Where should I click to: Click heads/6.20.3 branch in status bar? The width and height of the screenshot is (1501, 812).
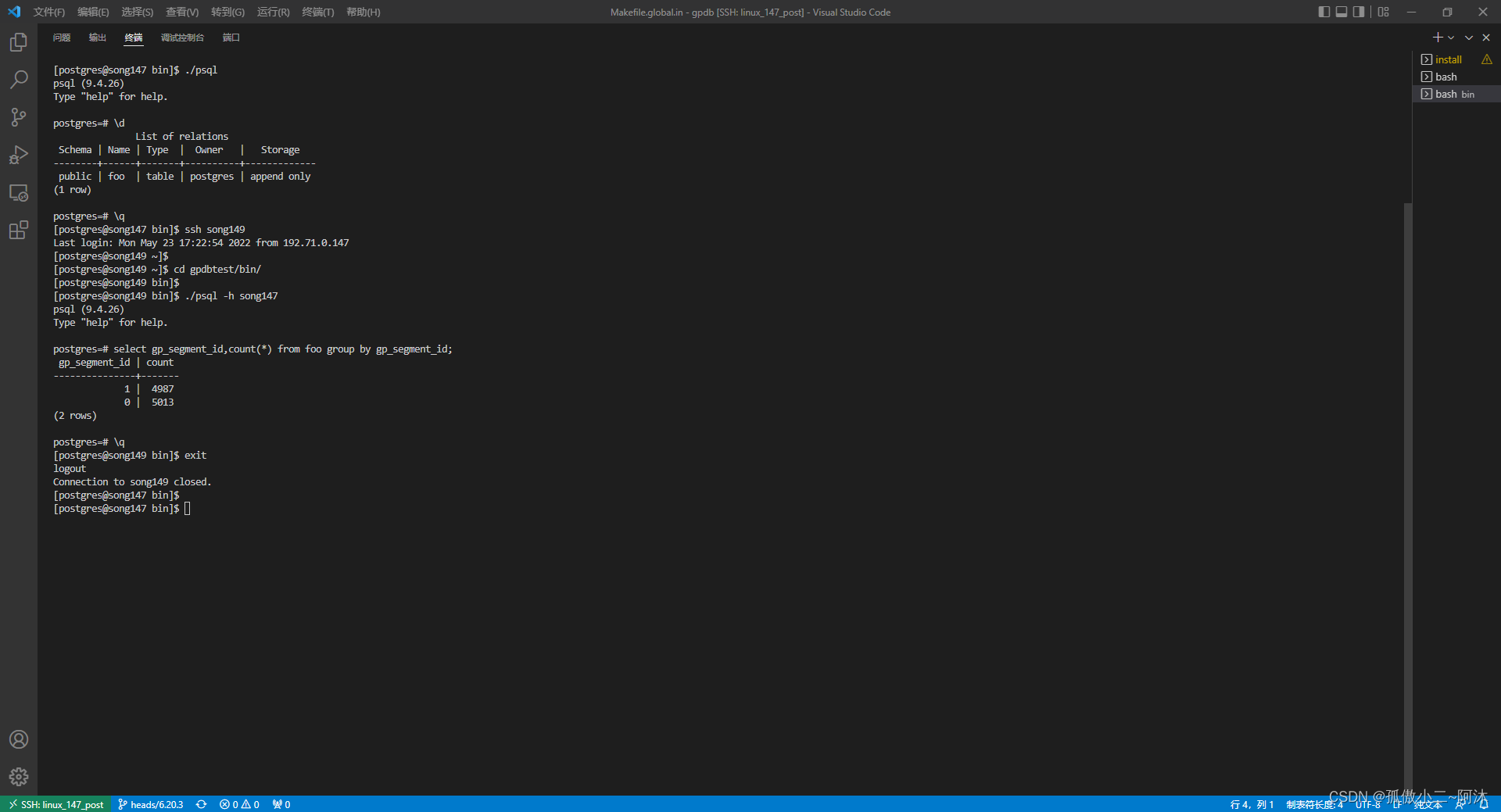pyautogui.click(x=151, y=804)
